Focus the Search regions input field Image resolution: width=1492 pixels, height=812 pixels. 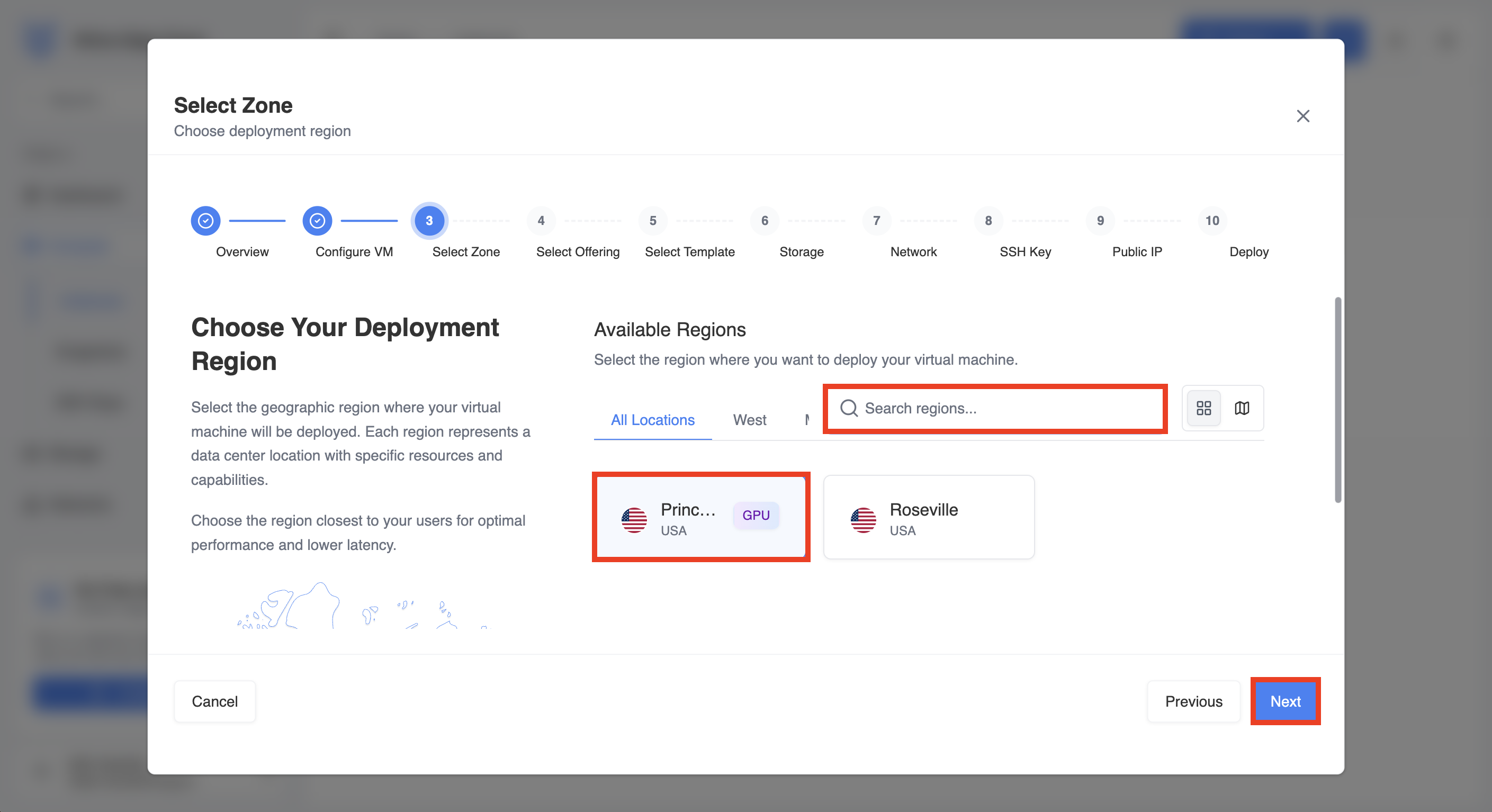[x=994, y=408]
